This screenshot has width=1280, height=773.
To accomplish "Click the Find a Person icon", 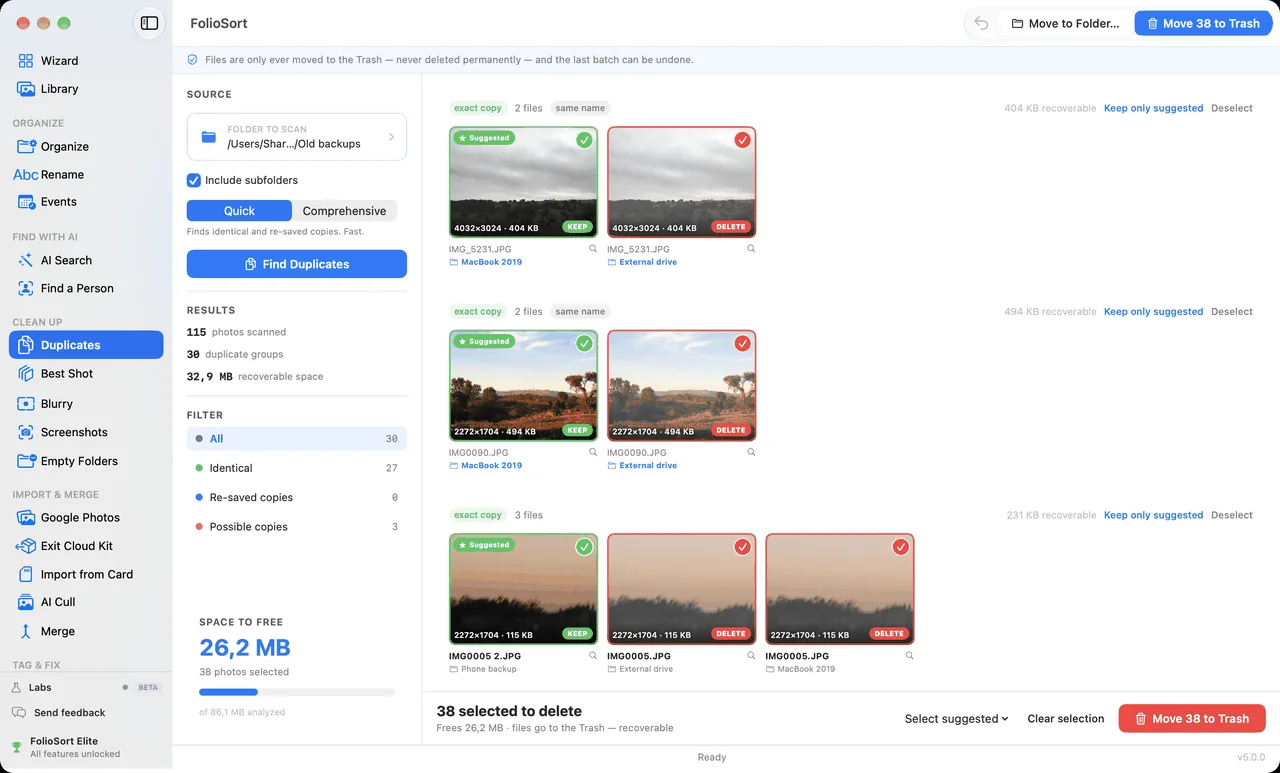I will click(x=26, y=288).
